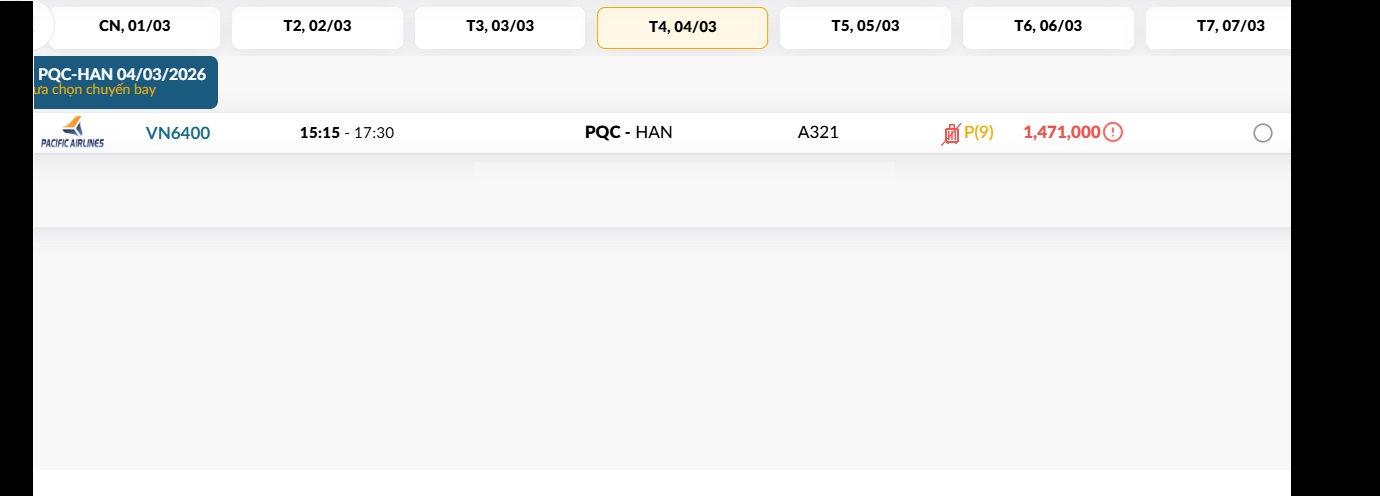
Task: Select the highlighted T4, 04/03 date tab
Action: coord(682,27)
